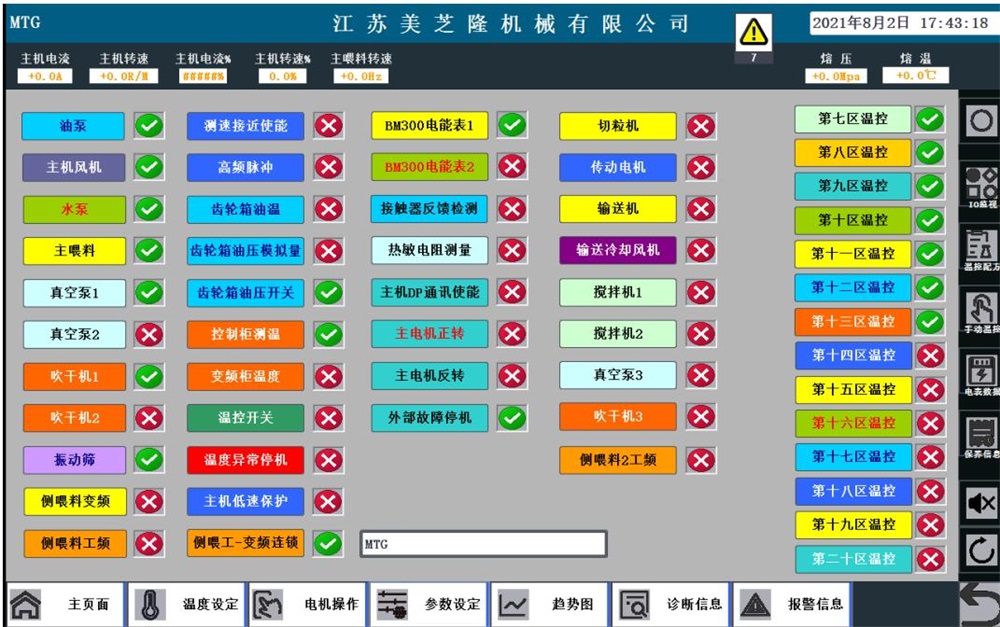Switch to the 温度设定 tab
1000x627 pixels.
click(x=188, y=604)
